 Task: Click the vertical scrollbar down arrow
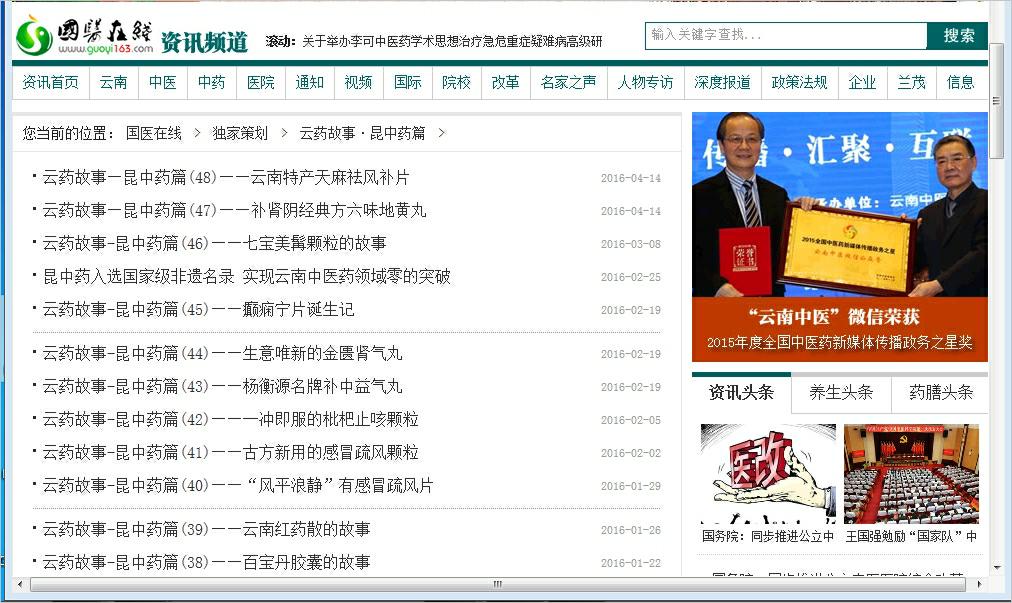(x=997, y=567)
